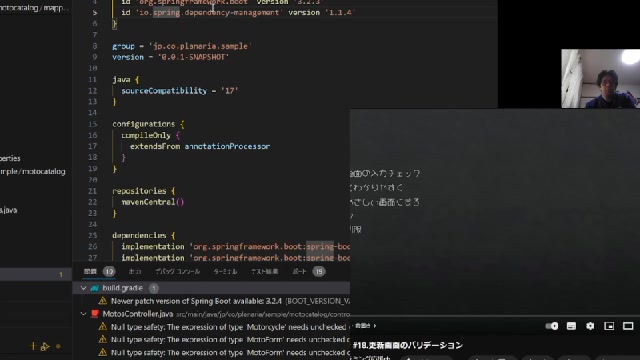Screen dimensions: 640x360
Task: Click the warning icon beside Spring Boot patch notice
Action: click(x=102, y=301)
